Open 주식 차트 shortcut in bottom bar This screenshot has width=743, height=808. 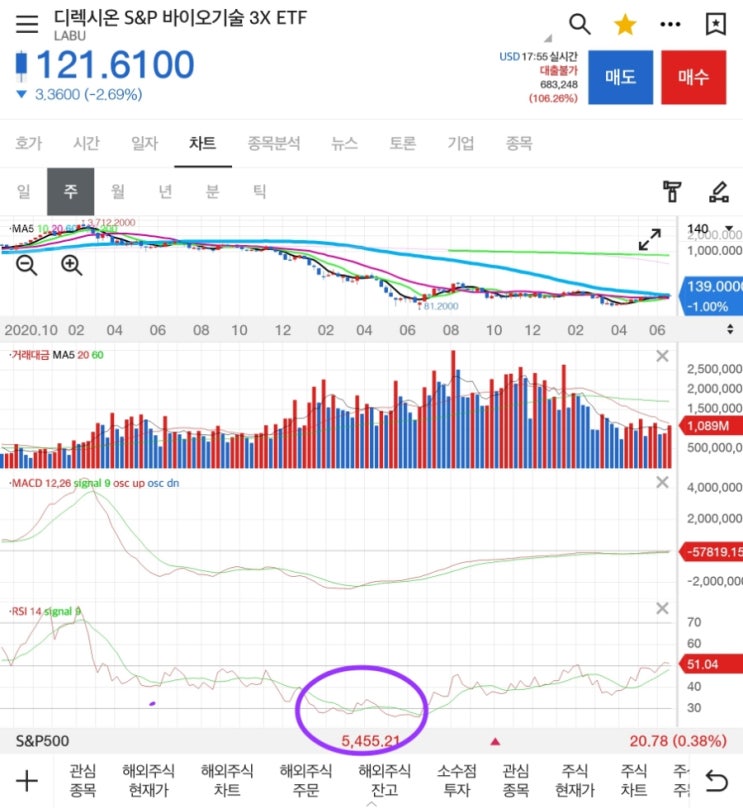click(x=634, y=780)
